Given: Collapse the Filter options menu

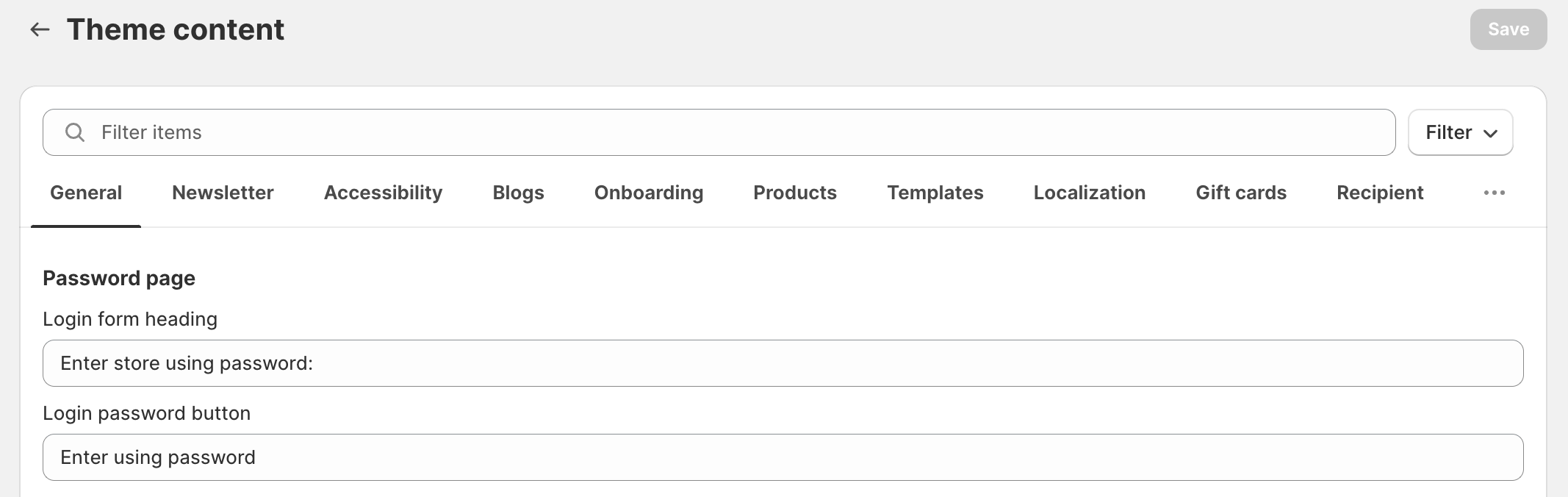Looking at the screenshot, I should pos(1458,132).
